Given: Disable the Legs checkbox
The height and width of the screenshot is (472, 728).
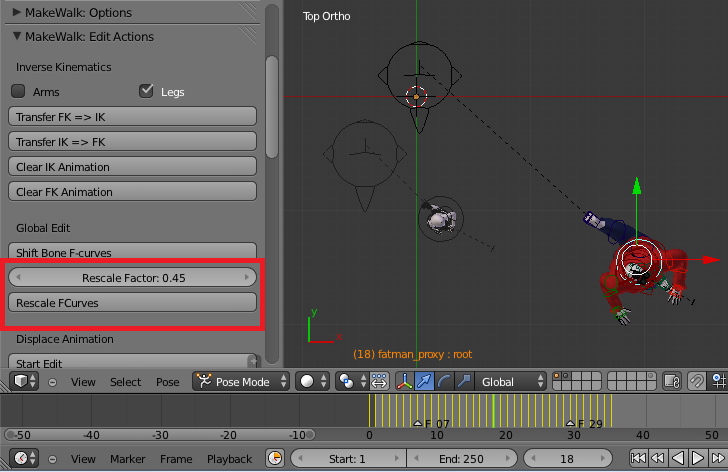Looking at the screenshot, I should pyautogui.click(x=148, y=91).
